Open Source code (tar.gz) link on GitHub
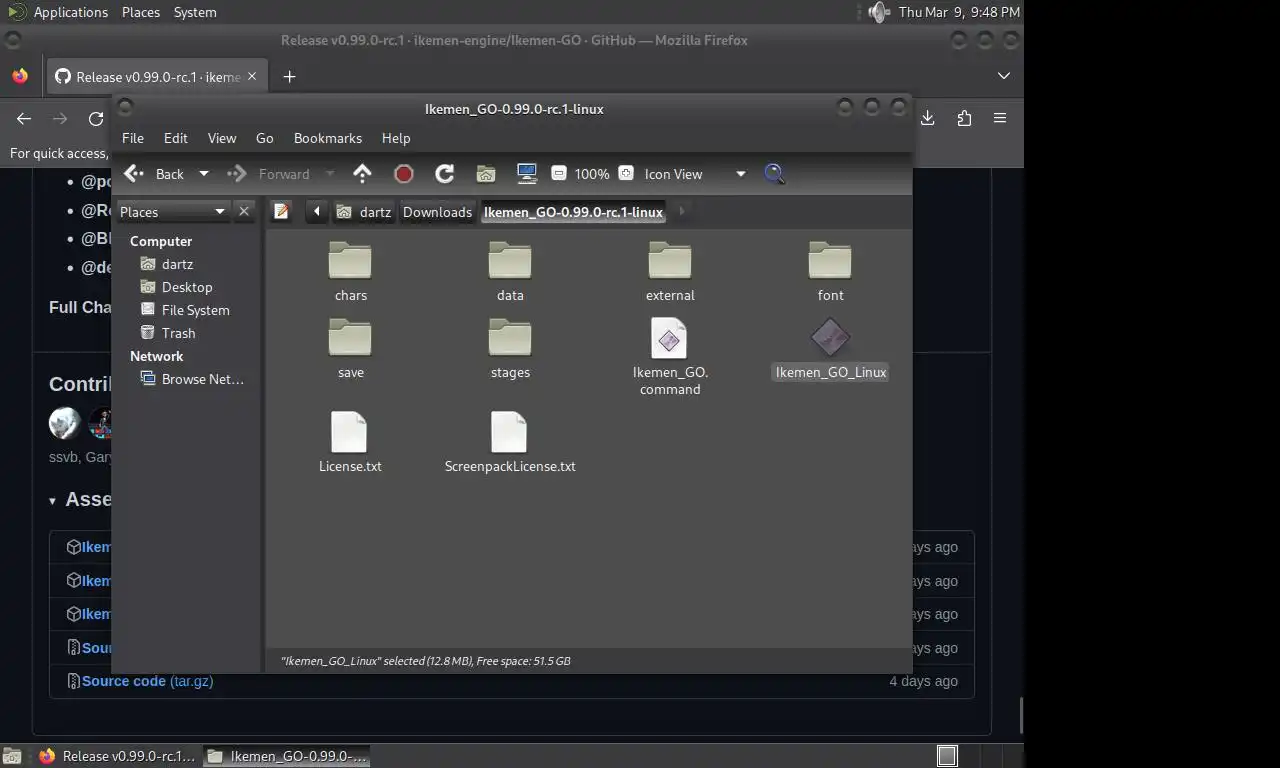The height and width of the screenshot is (768, 1280). (x=147, y=681)
